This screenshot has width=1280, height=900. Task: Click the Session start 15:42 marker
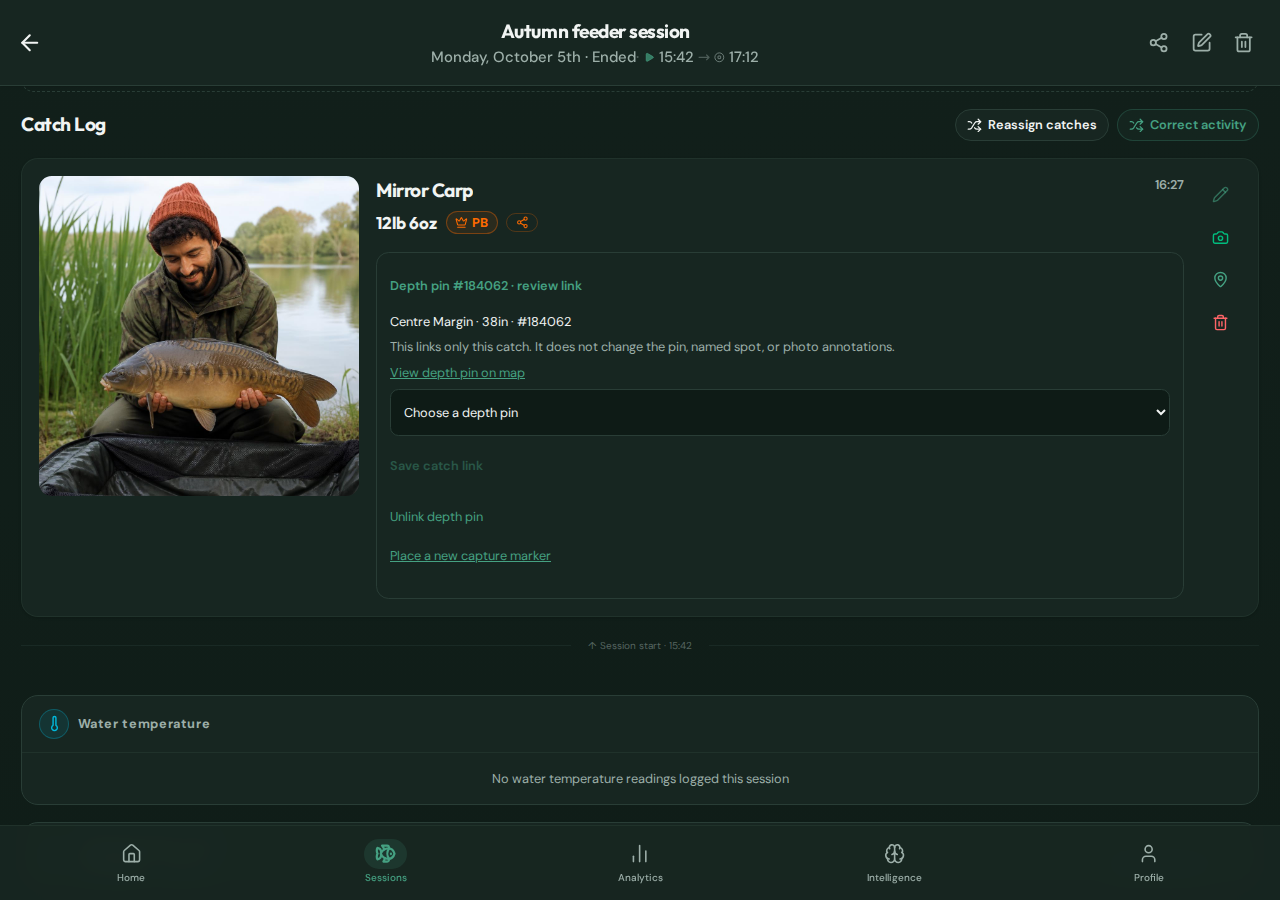[640, 646]
